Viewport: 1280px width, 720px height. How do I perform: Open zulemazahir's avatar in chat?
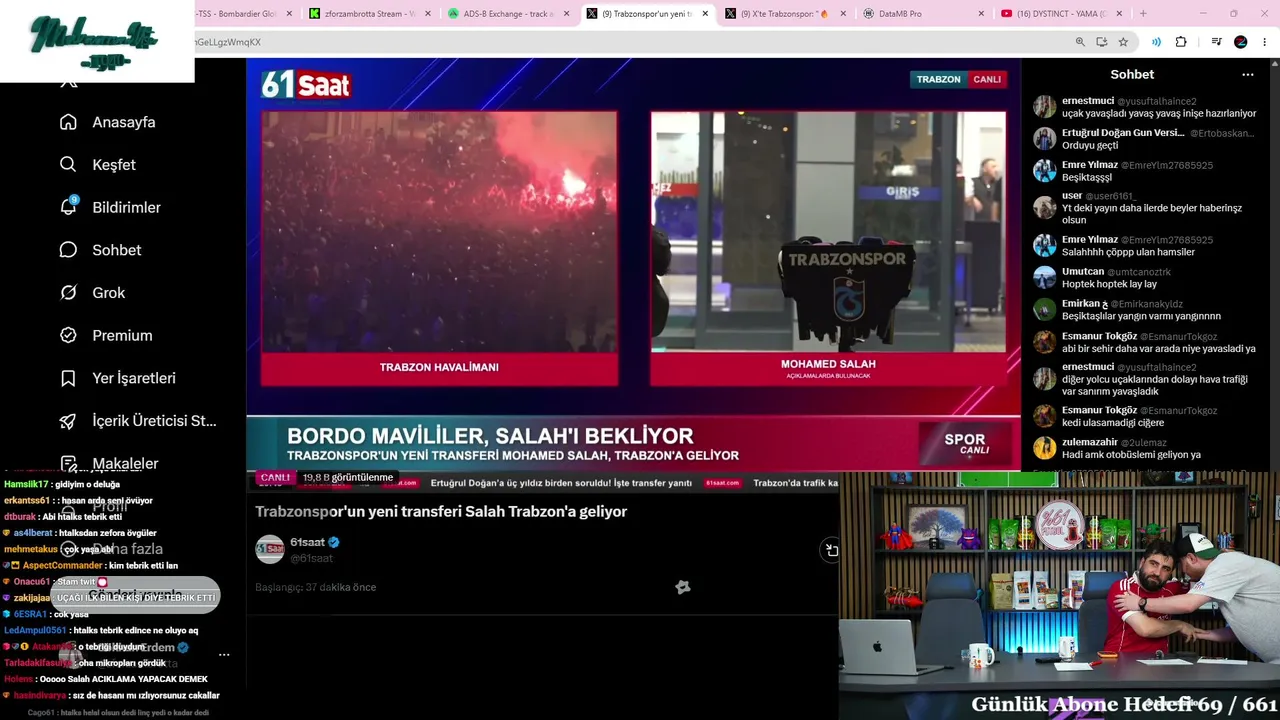pos(1045,448)
